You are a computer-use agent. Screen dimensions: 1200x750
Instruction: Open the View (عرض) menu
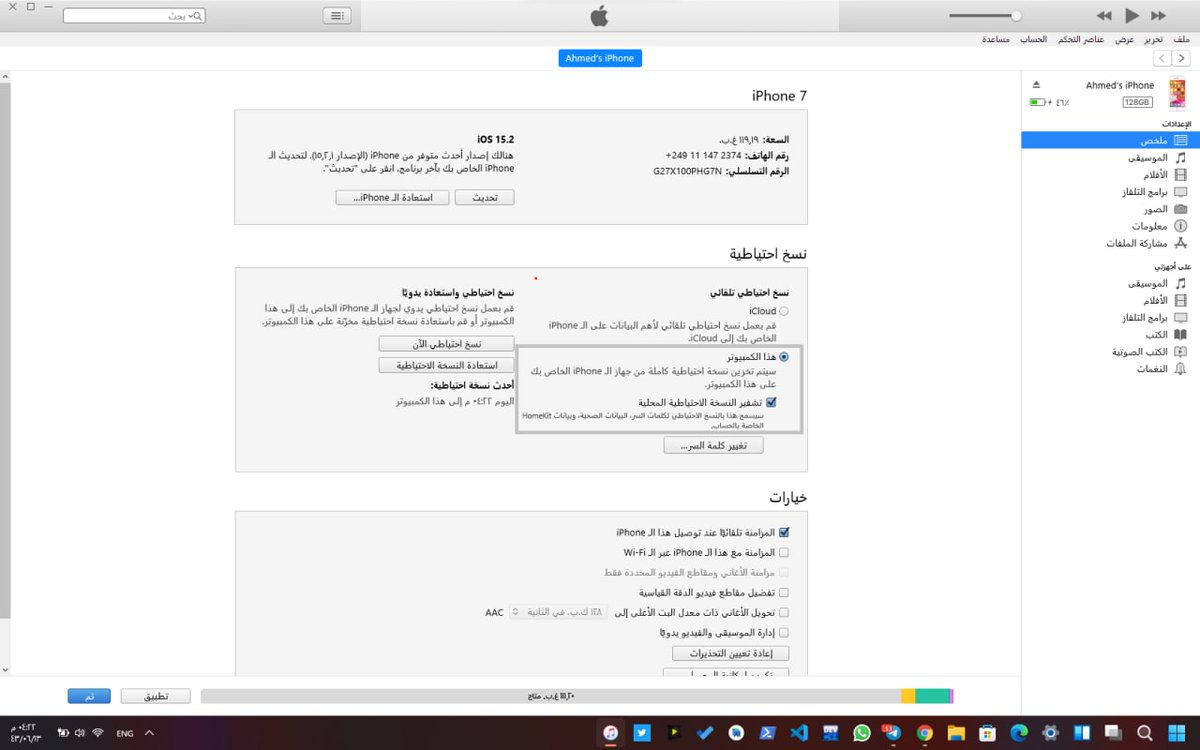(1125, 39)
